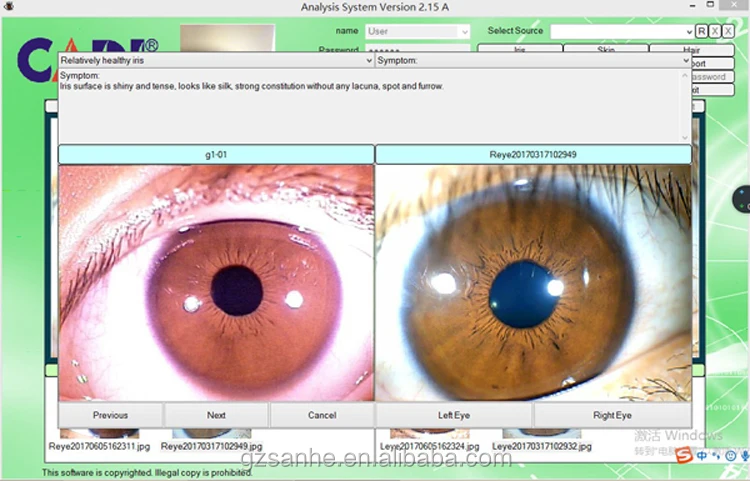
Task: Switch to the Iris tab
Action: tap(519, 48)
